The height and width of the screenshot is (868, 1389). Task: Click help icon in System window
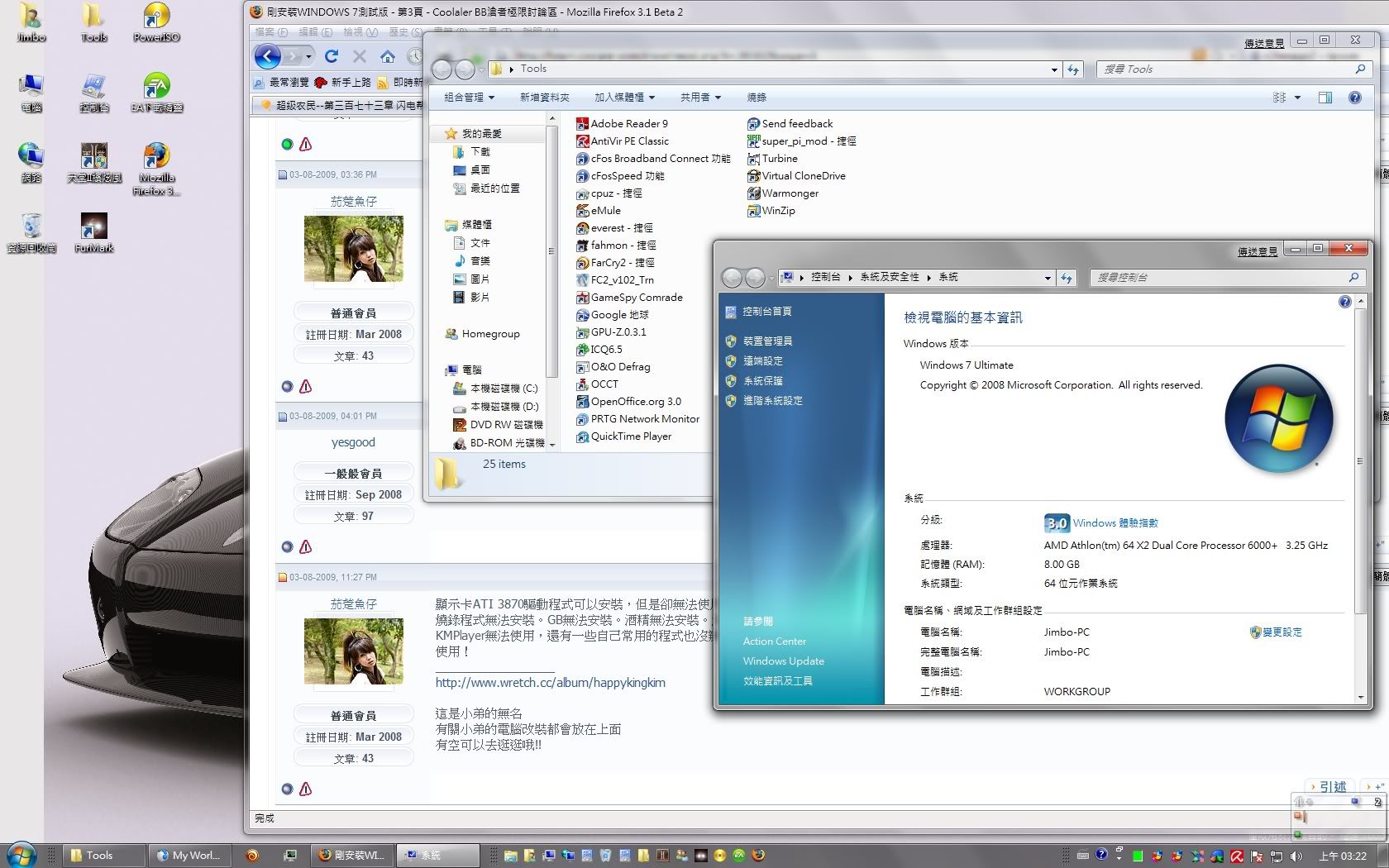[x=1344, y=302]
